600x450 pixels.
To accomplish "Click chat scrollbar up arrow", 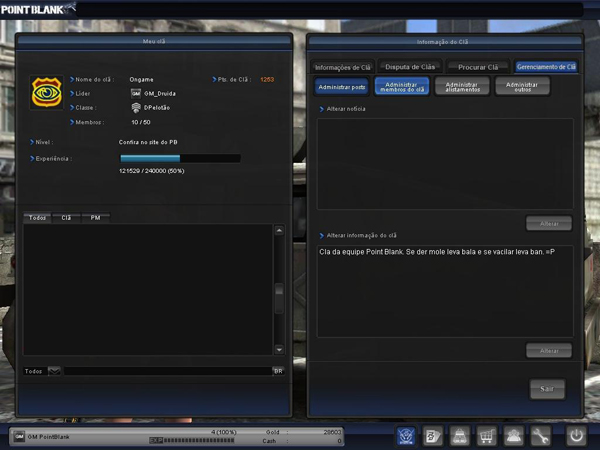I will coord(279,230).
